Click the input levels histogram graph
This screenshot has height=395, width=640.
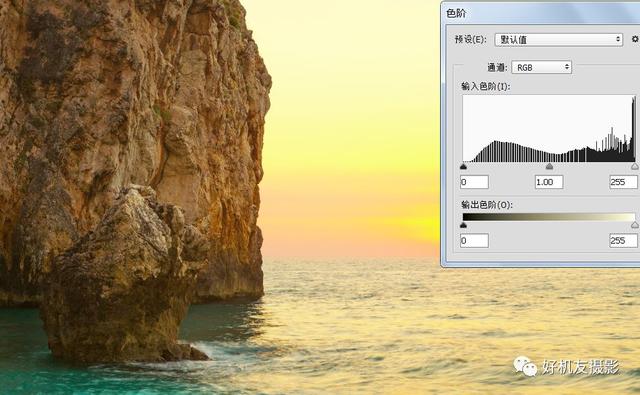coord(549,129)
